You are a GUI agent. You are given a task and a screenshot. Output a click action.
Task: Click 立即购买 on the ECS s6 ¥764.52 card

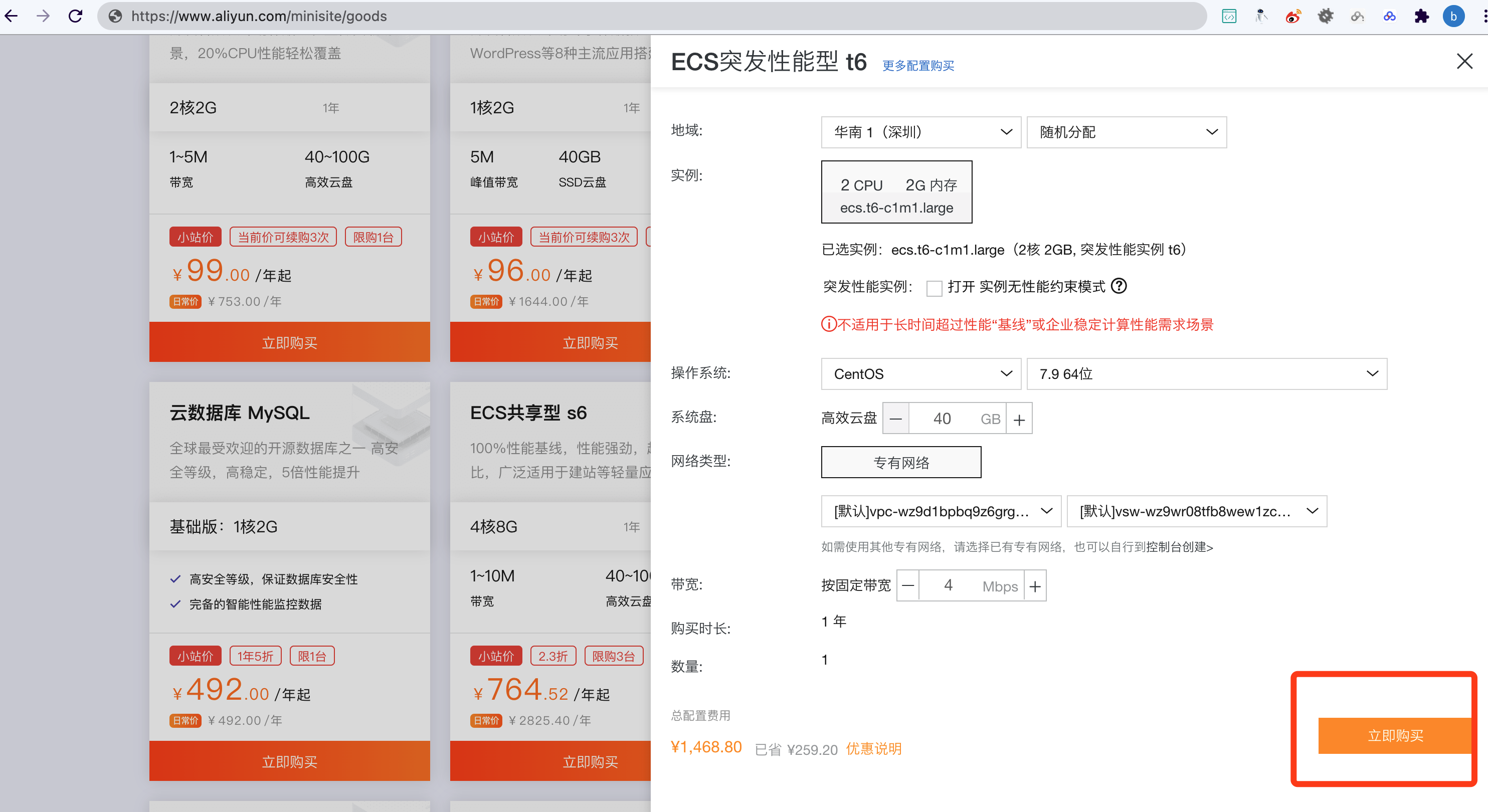point(550,761)
